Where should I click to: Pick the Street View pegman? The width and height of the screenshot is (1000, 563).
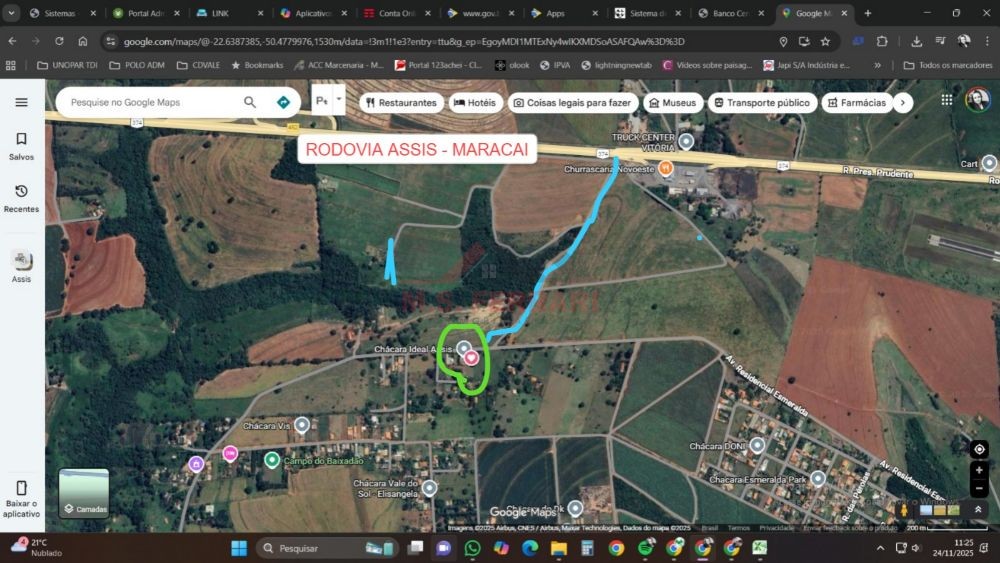click(905, 509)
